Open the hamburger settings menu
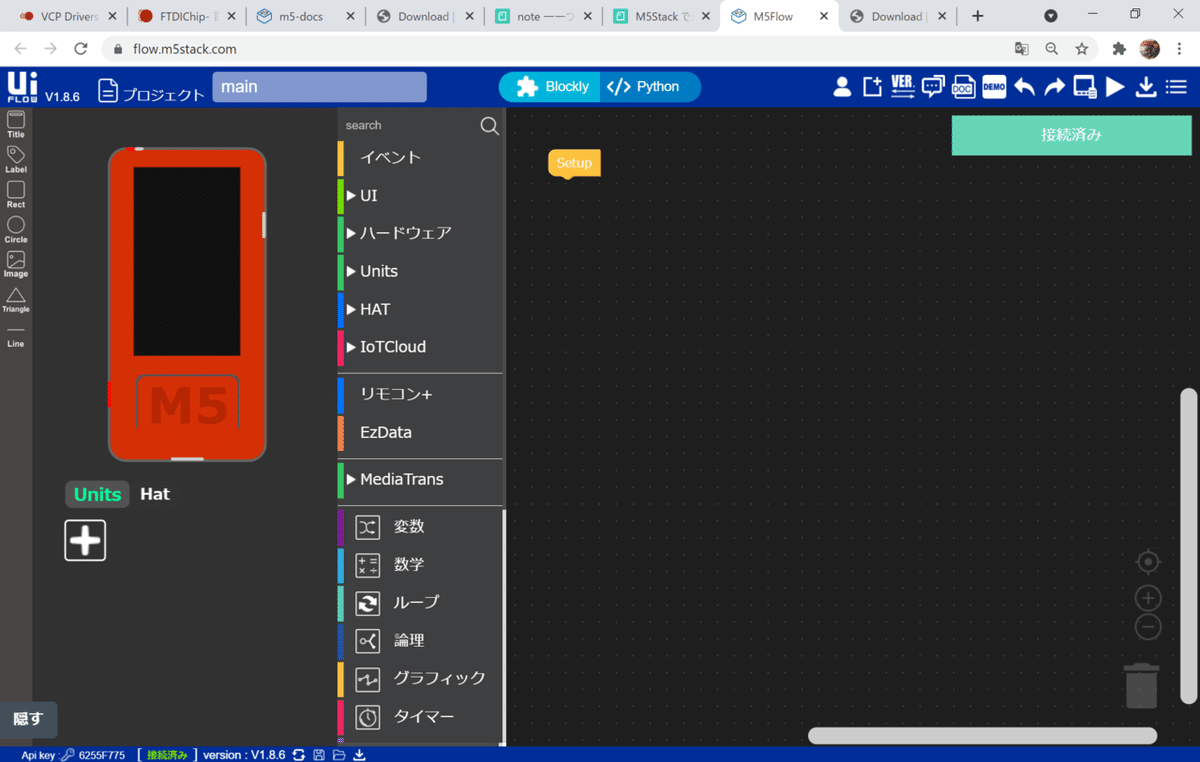The width and height of the screenshot is (1200, 762). pyautogui.click(x=1176, y=87)
